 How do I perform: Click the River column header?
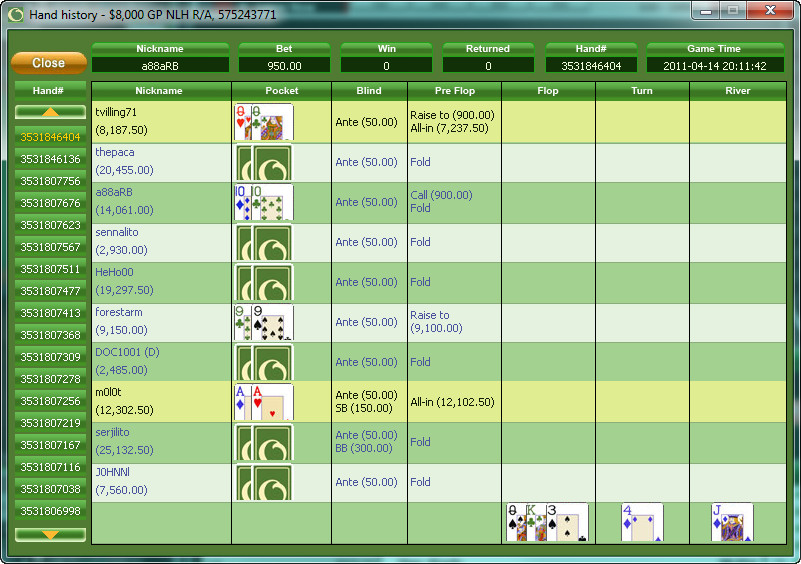point(738,90)
